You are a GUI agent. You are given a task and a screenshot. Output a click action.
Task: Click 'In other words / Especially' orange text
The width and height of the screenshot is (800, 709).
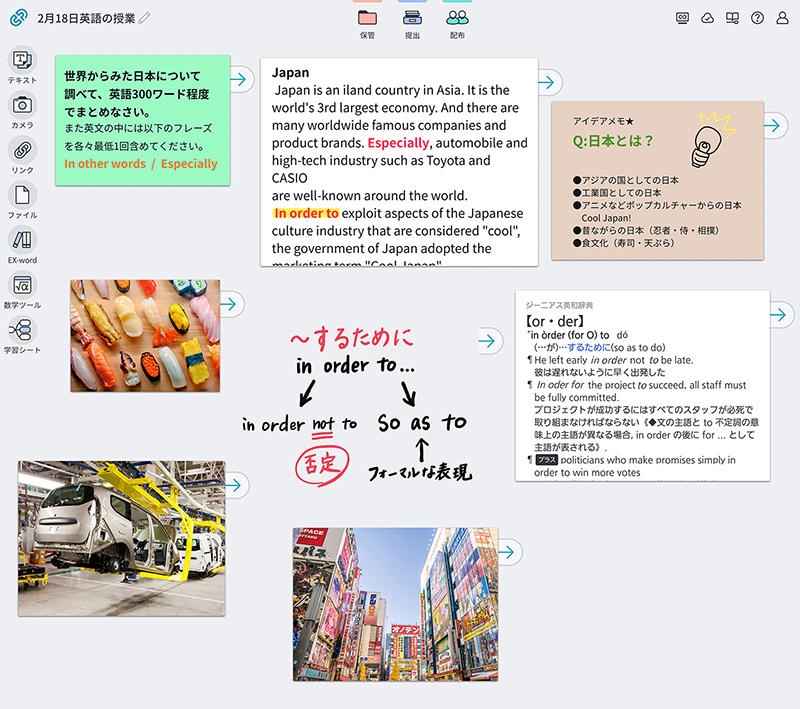[141, 164]
